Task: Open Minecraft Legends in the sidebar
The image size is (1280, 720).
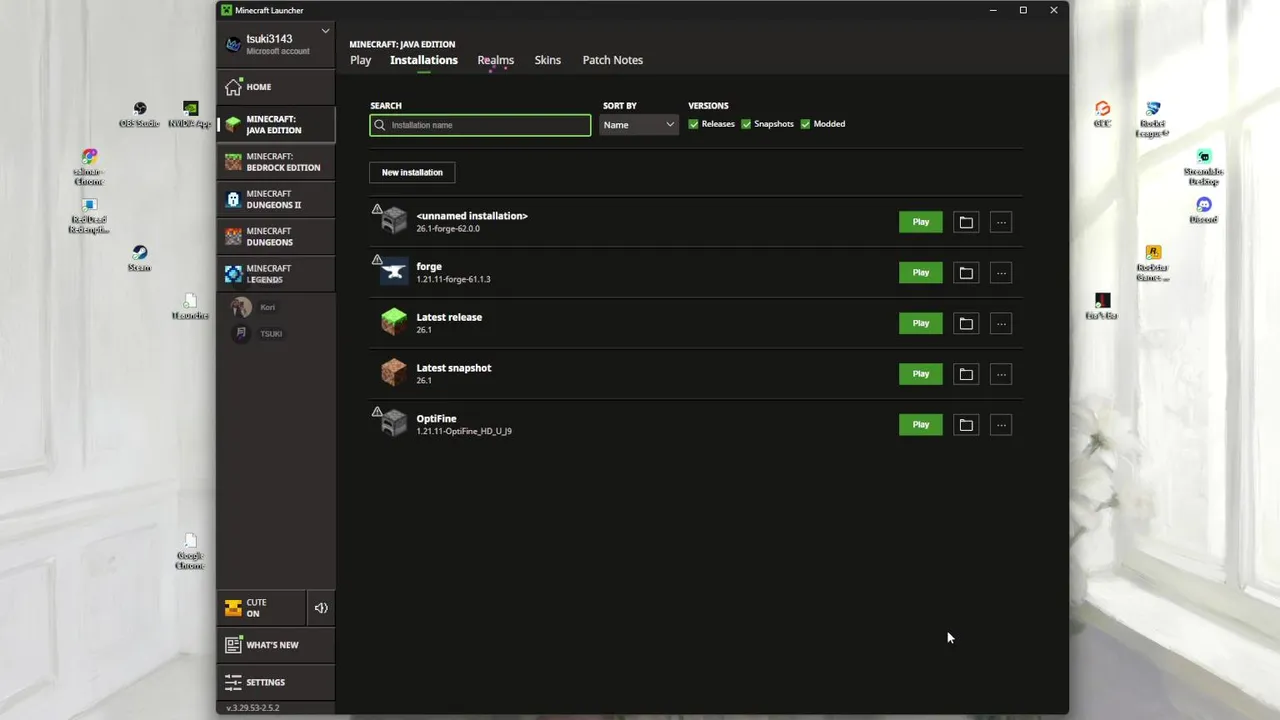Action: (x=276, y=273)
